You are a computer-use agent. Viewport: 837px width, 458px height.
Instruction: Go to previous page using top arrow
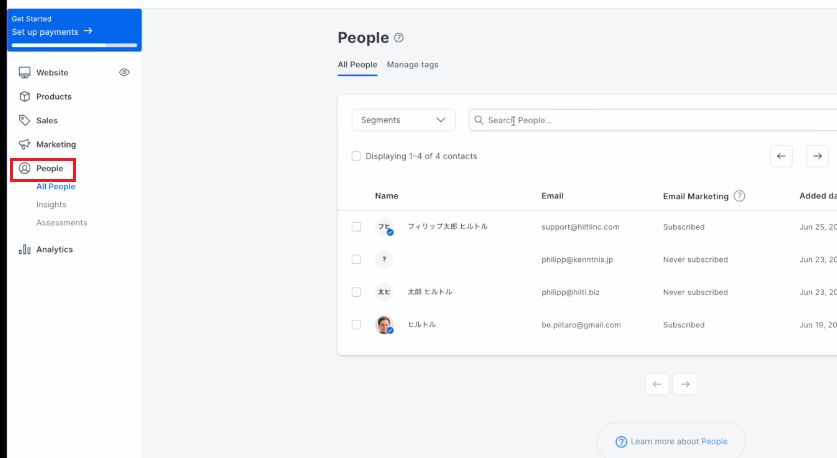tap(781, 156)
